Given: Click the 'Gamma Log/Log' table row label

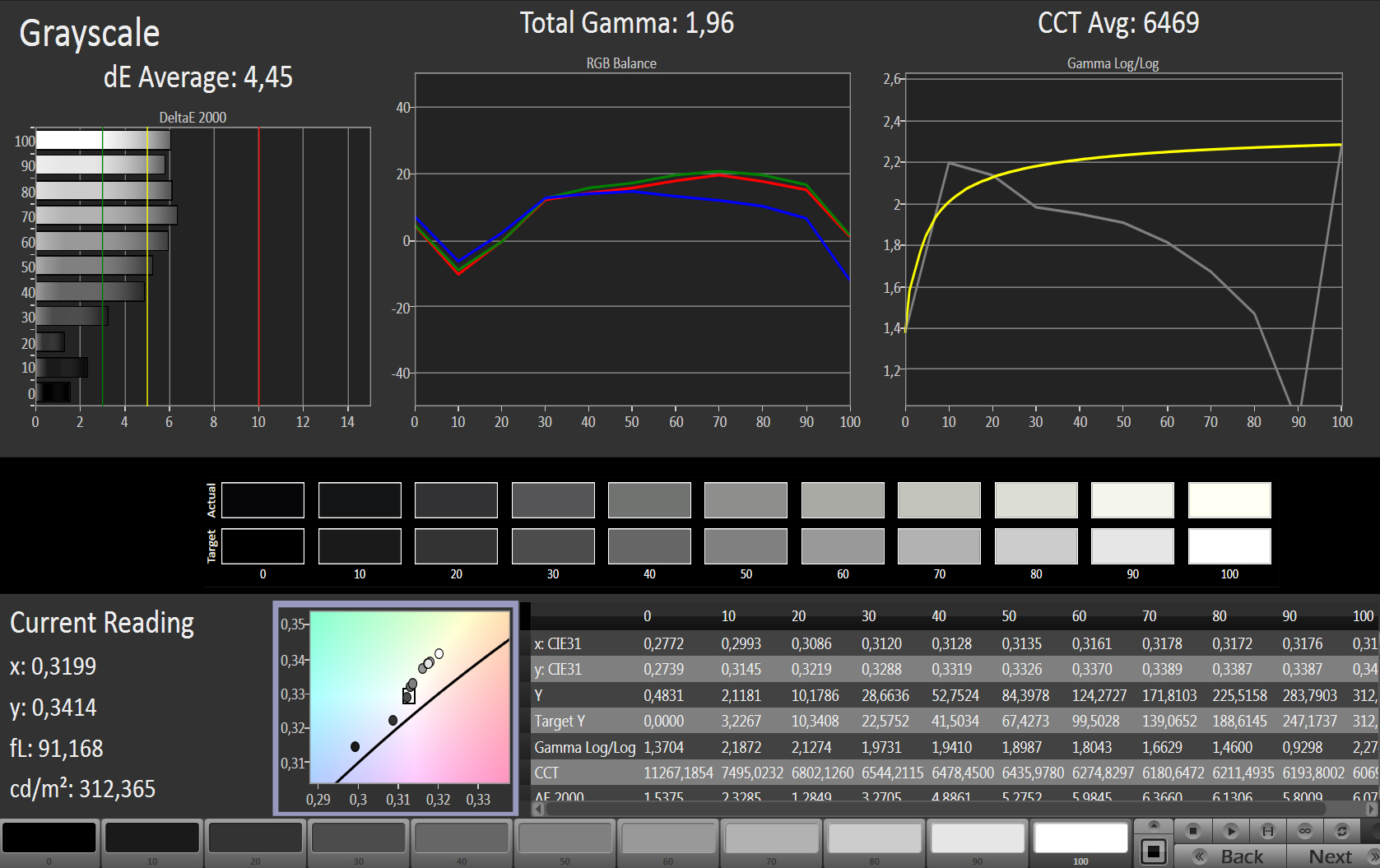Looking at the screenshot, I should coord(585,747).
